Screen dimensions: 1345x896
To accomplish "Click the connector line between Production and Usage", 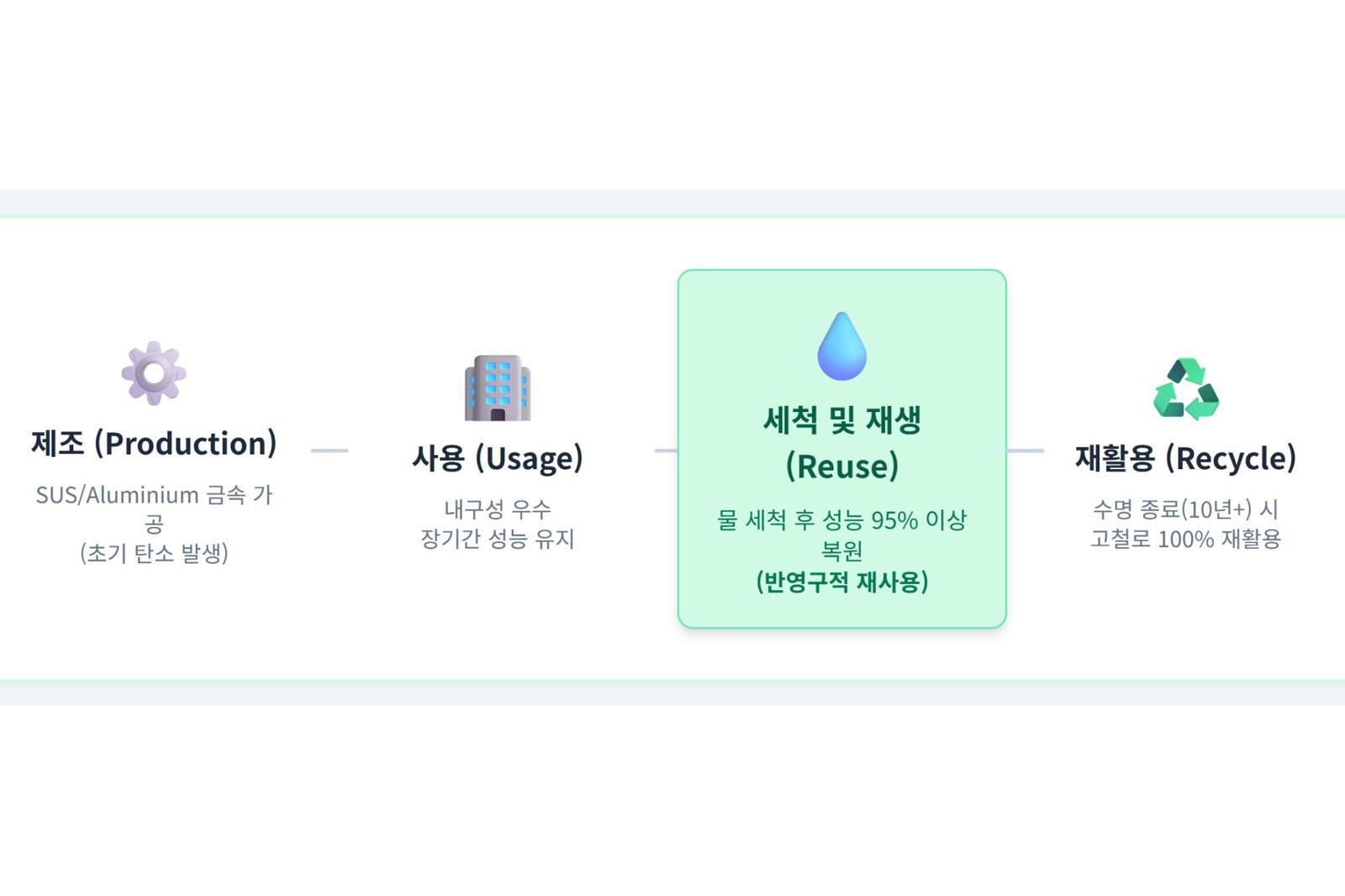I will [330, 451].
